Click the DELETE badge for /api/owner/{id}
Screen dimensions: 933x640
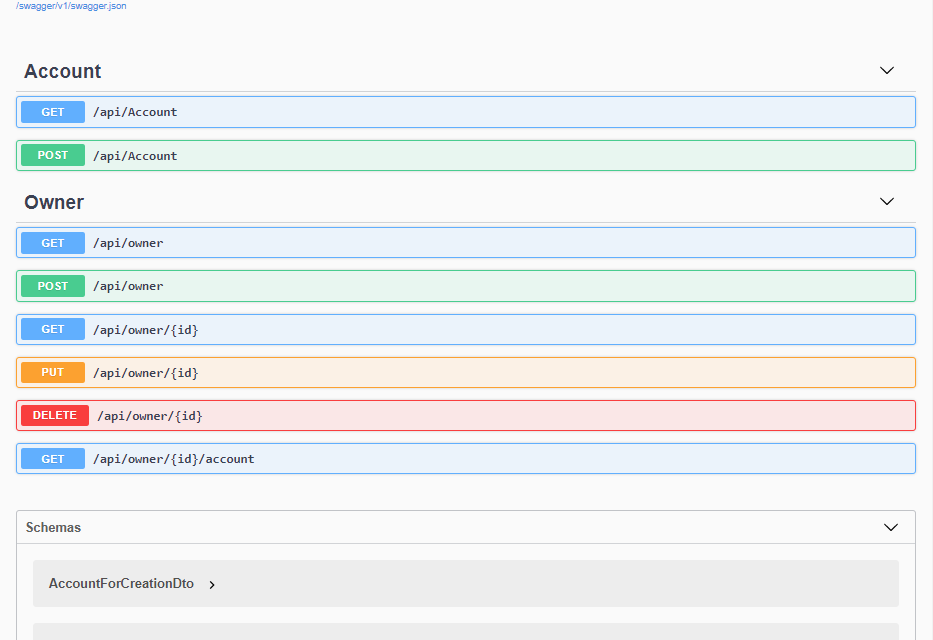pyautogui.click(x=55, y=415)
